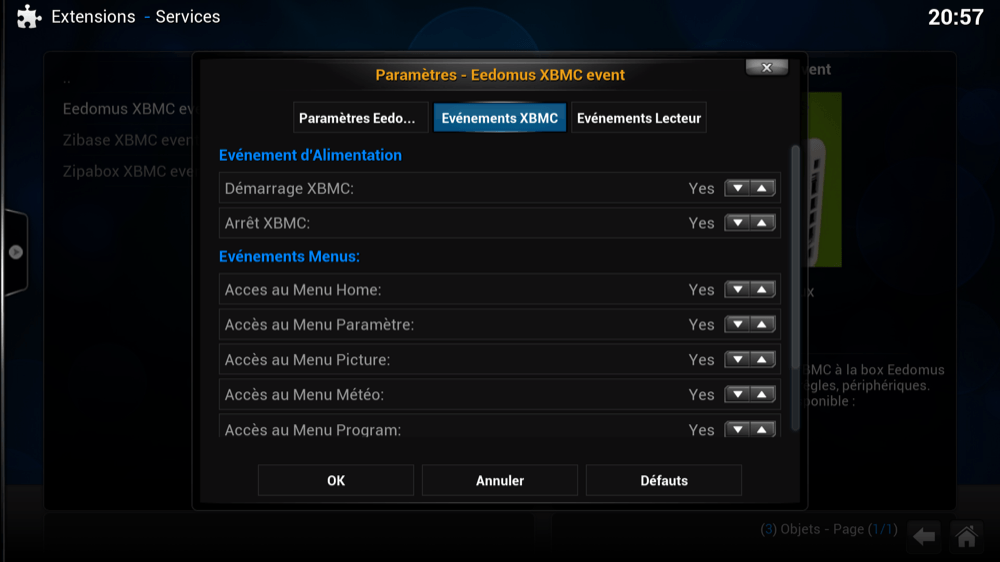1000x562 pixels.
Task: Click the Accès au Menu Program row
Action: [x=499, y=426]
